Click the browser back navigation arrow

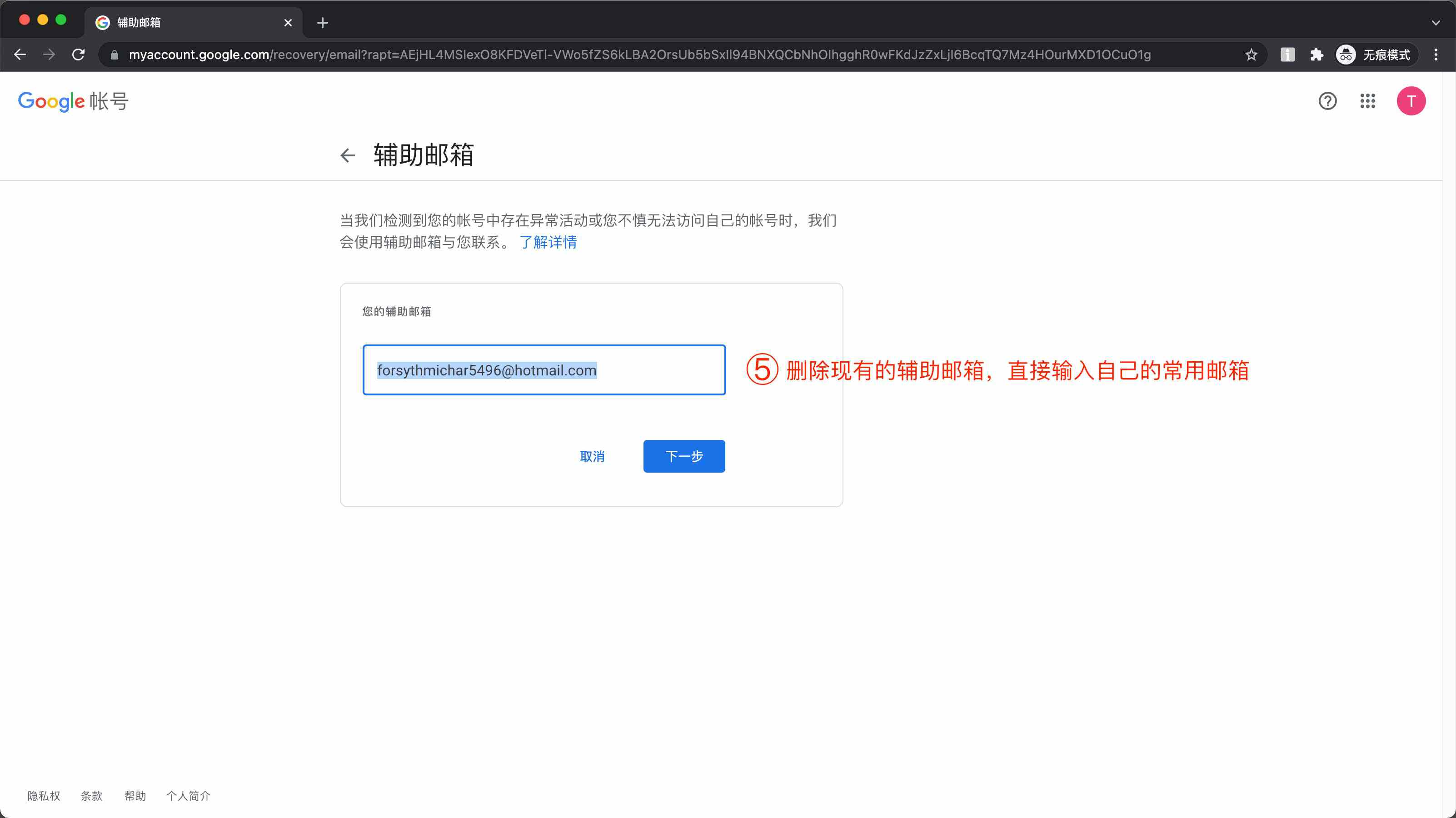click(20, 54)
